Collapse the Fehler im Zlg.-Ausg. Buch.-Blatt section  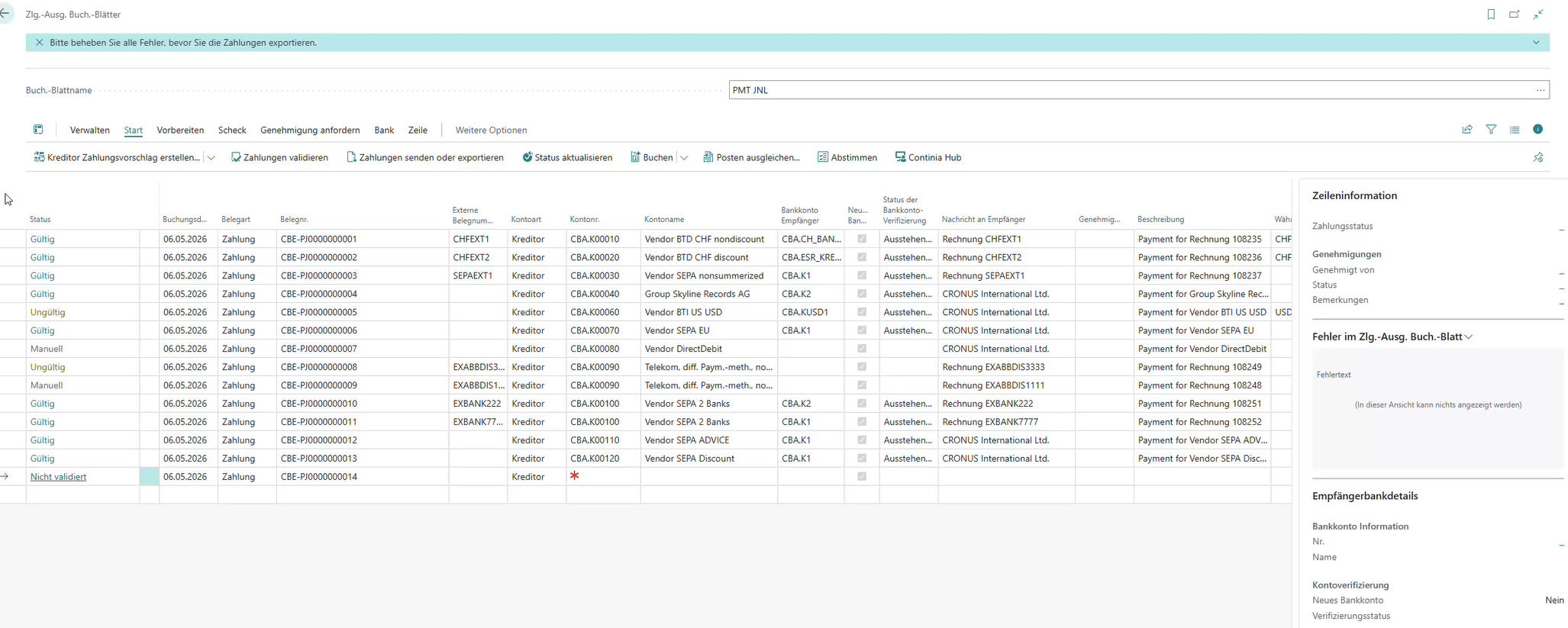pyautogui.click(x=1469, y=337)
